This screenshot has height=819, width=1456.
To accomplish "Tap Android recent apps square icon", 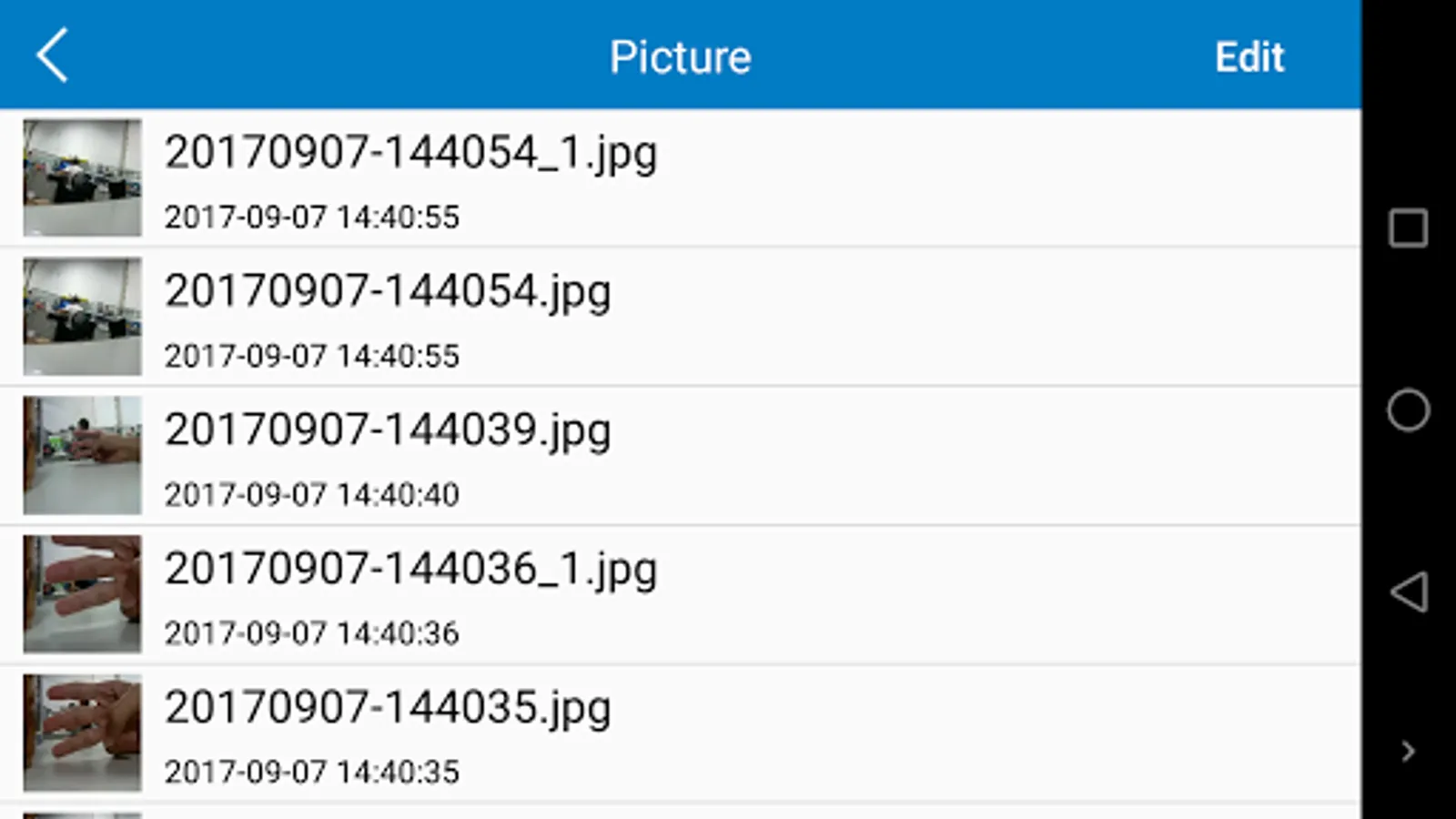I will (1408, 227).
